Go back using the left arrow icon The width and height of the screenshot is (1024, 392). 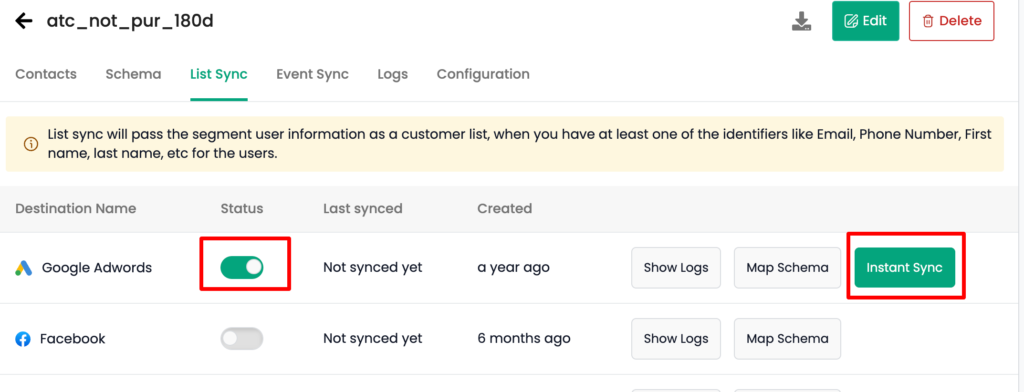(24, 21)
